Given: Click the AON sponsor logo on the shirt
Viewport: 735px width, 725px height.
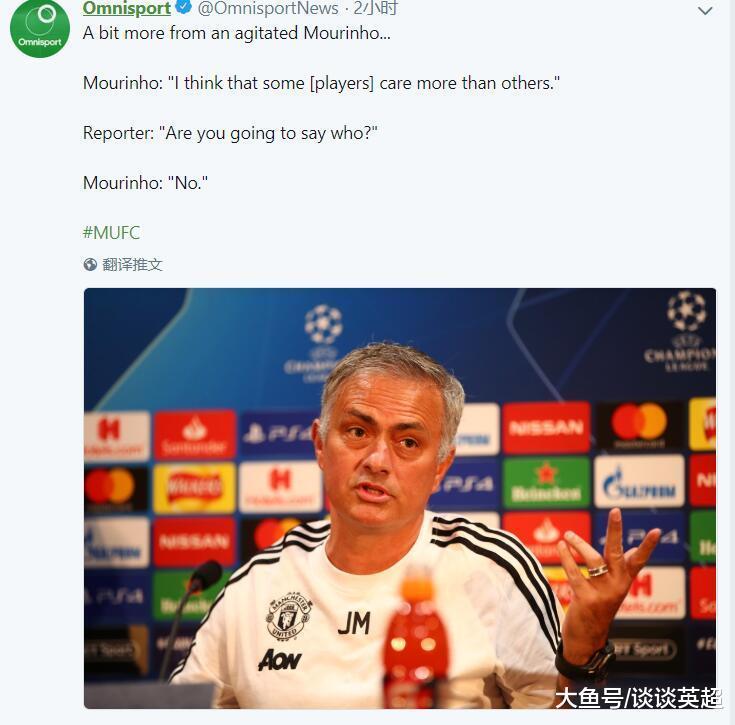Looking at the screenshot, I should tap(279, 660).
